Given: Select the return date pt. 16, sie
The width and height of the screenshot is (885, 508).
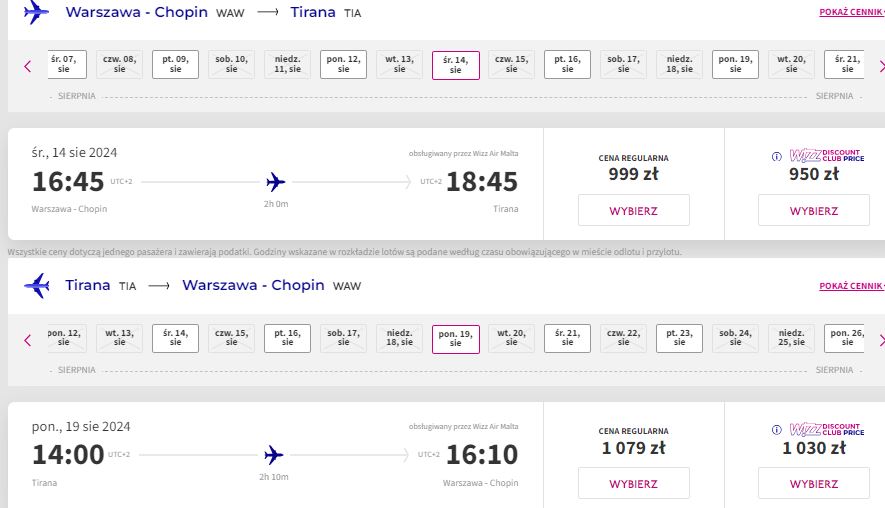Looking at the screenshot, I should (x=287, y=338).
